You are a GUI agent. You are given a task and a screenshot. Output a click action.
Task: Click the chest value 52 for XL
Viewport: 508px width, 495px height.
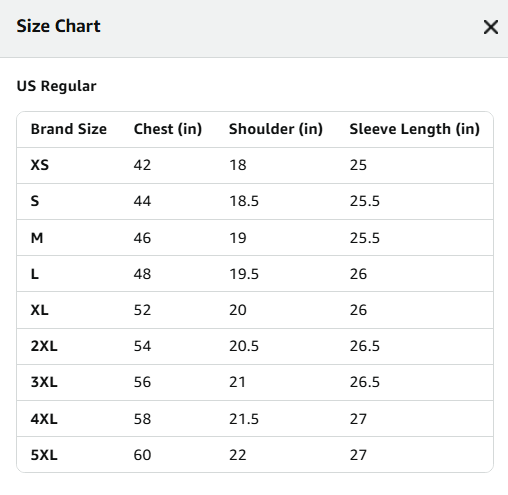(142, 310)
